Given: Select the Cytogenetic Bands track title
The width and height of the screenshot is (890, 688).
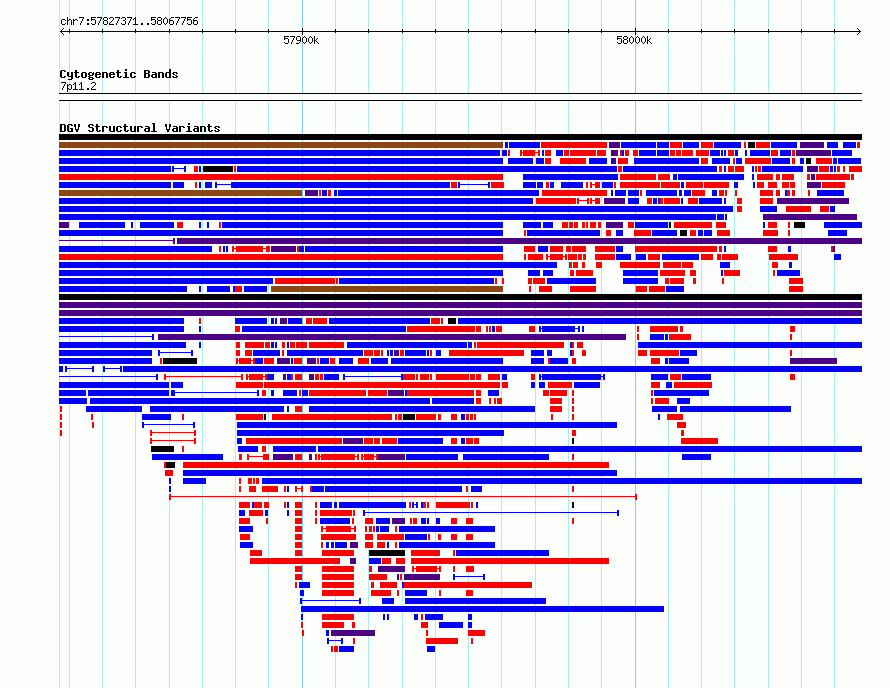Looking at the screenshot, I should pos(119,74).
